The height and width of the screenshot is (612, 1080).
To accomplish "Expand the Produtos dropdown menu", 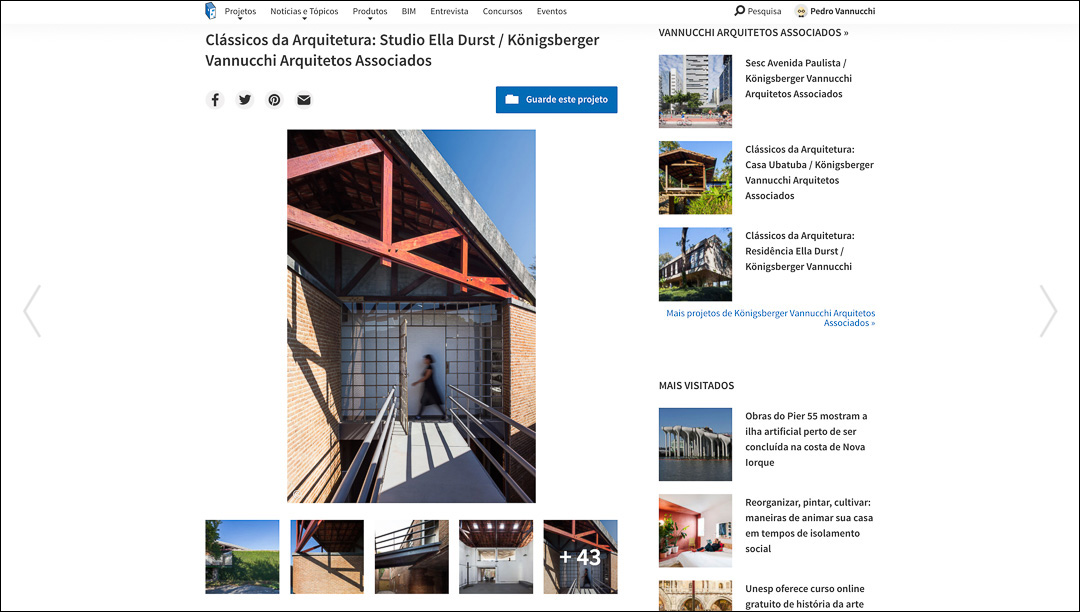I will [370, 12].
